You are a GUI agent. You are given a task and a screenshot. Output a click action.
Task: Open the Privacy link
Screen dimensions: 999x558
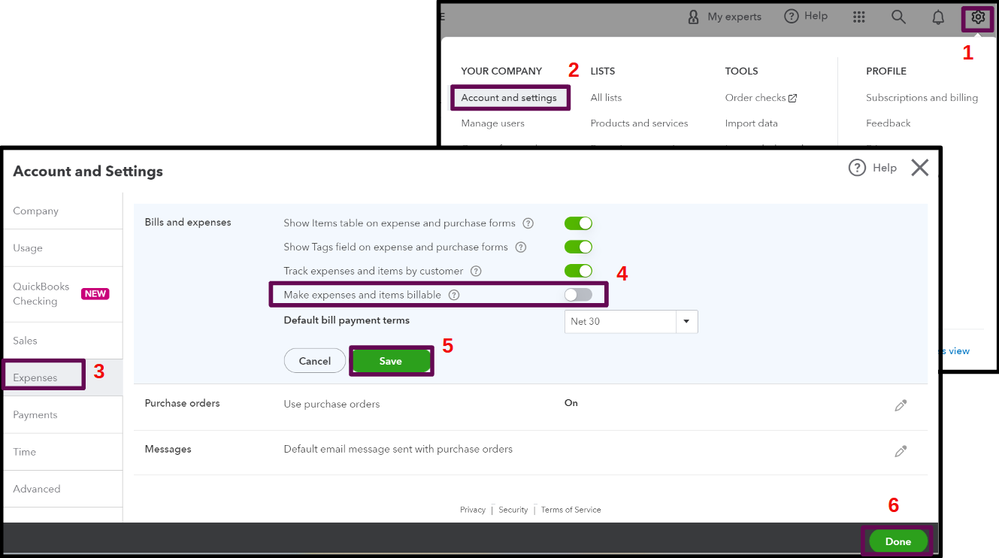(x=472, y=510)
